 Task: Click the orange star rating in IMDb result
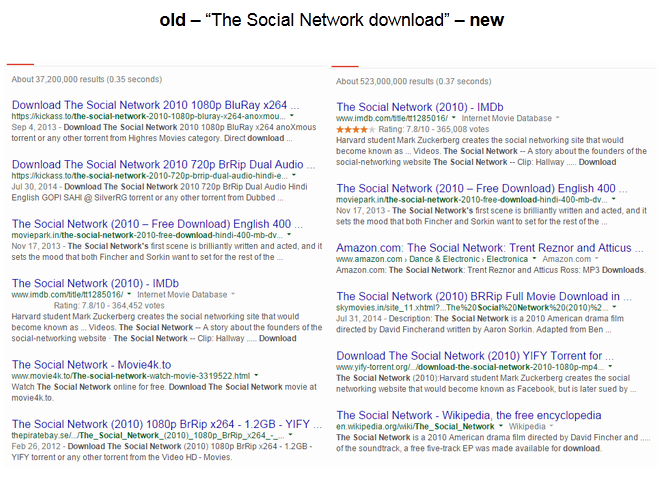355,129
